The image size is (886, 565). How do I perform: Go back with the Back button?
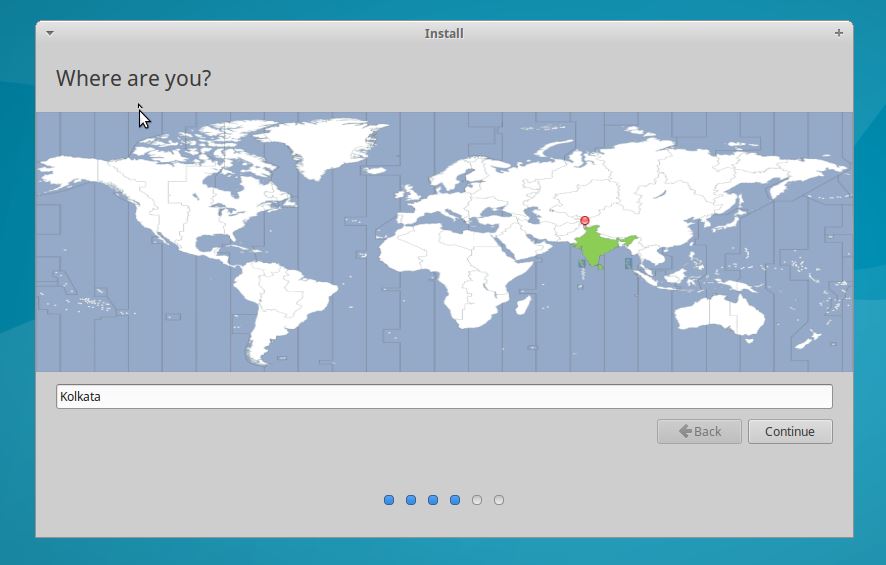tap(699, 432)
